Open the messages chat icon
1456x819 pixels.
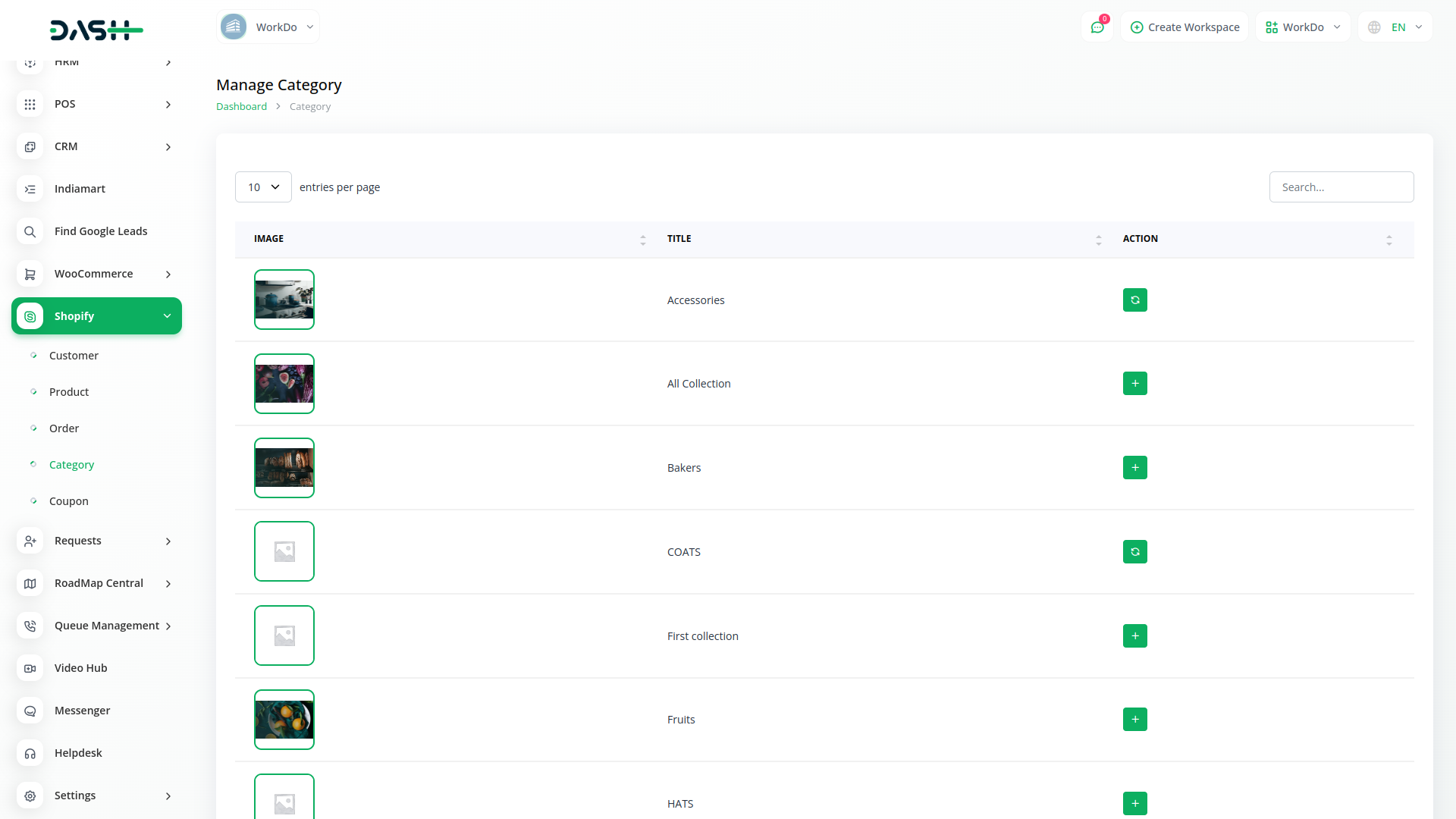tap(1097, 27)
